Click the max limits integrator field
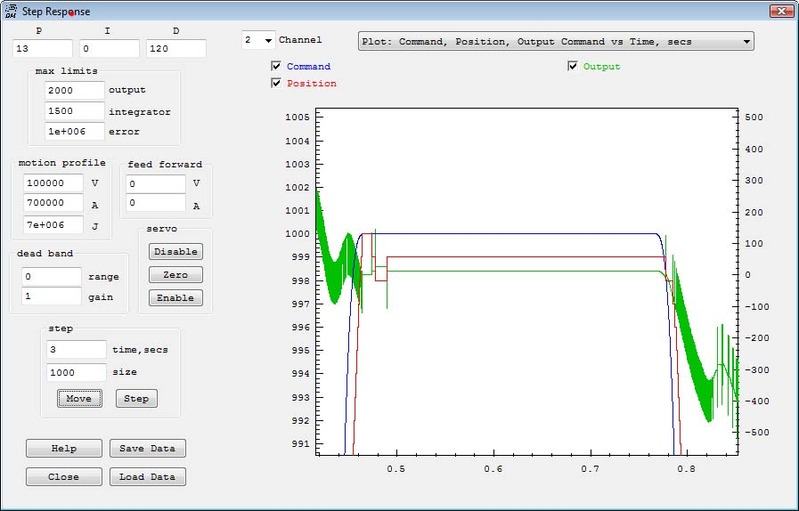 point(74,111)
